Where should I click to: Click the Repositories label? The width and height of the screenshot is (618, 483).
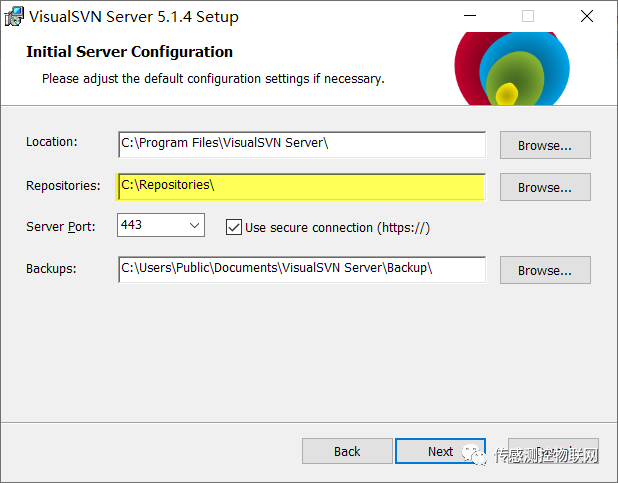point(63,185)
